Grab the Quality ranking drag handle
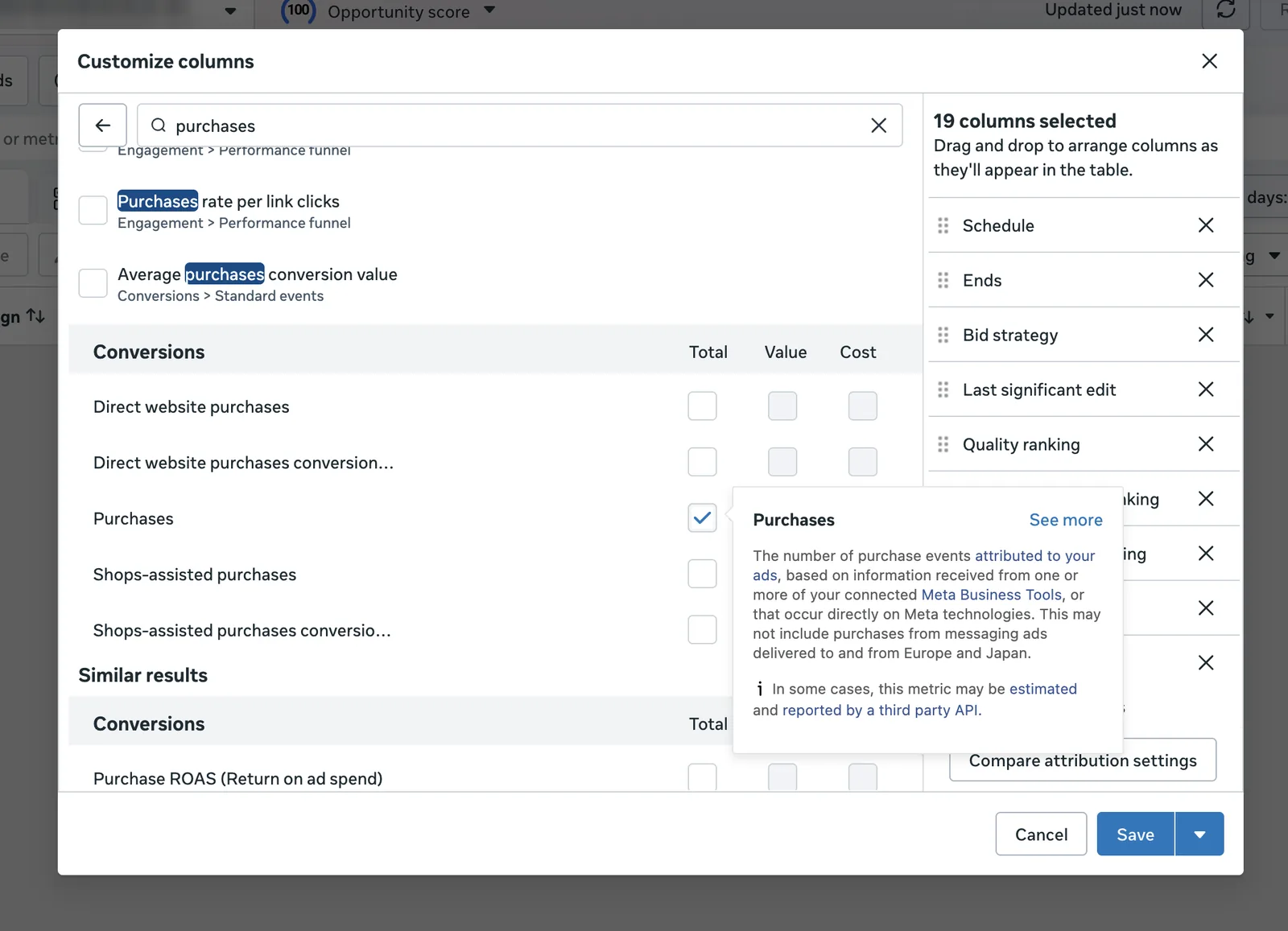Image resolution: width=1288 pixels, height=931 pixels. pyautogui.click(x=943, y=444)
